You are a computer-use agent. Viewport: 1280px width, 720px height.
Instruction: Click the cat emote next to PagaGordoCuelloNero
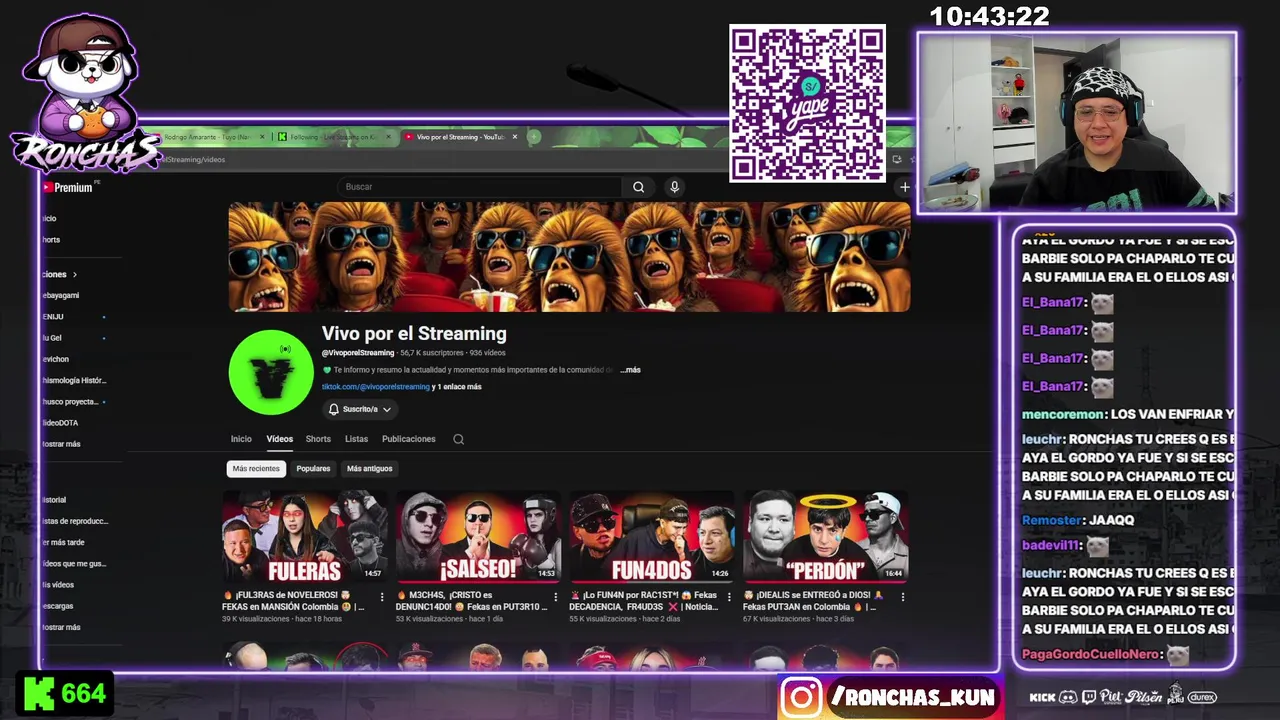click(x=1178, y=654)
